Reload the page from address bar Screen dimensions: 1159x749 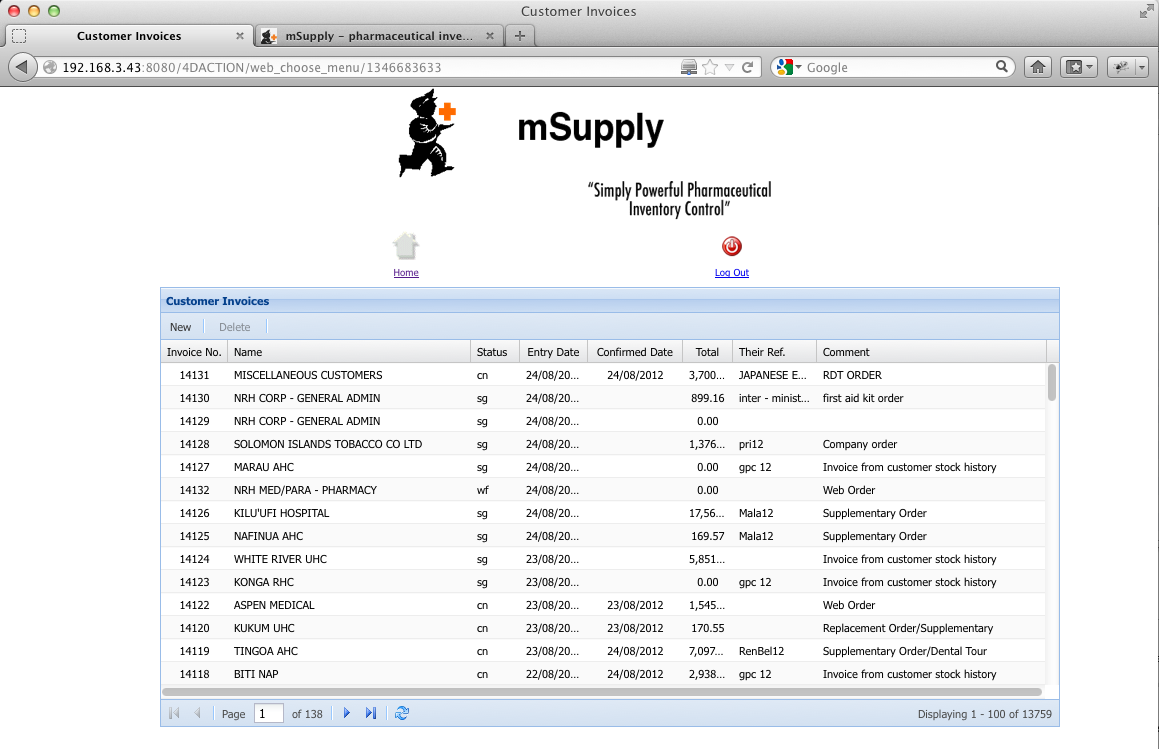747,67
